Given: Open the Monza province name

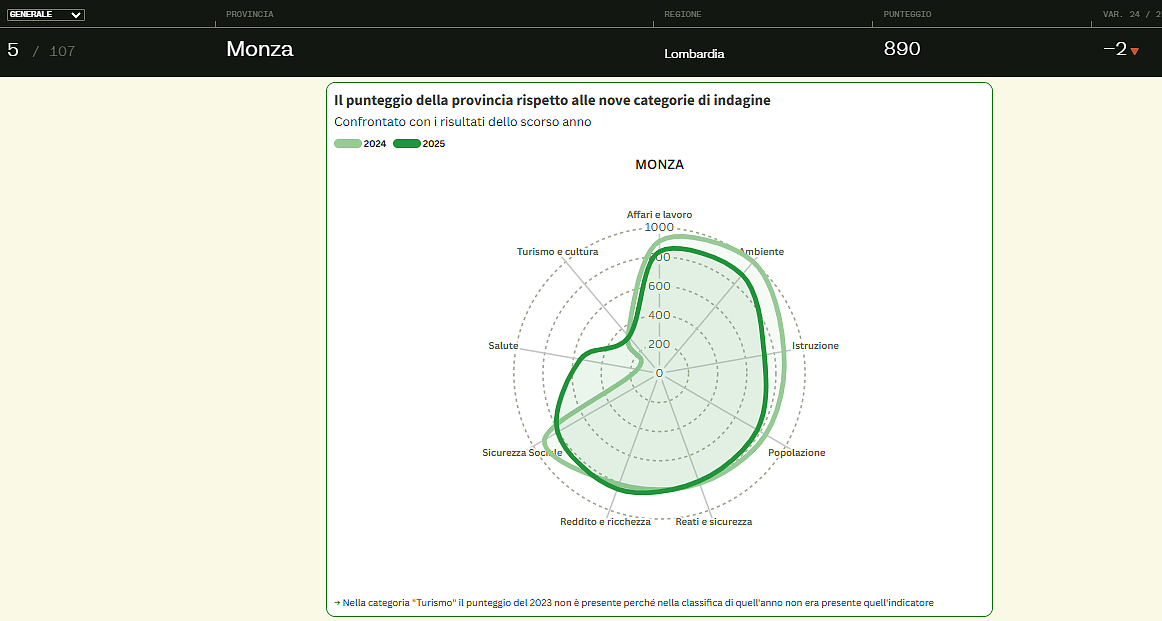Looking at the screenshot, I should (x=259, y=49).
